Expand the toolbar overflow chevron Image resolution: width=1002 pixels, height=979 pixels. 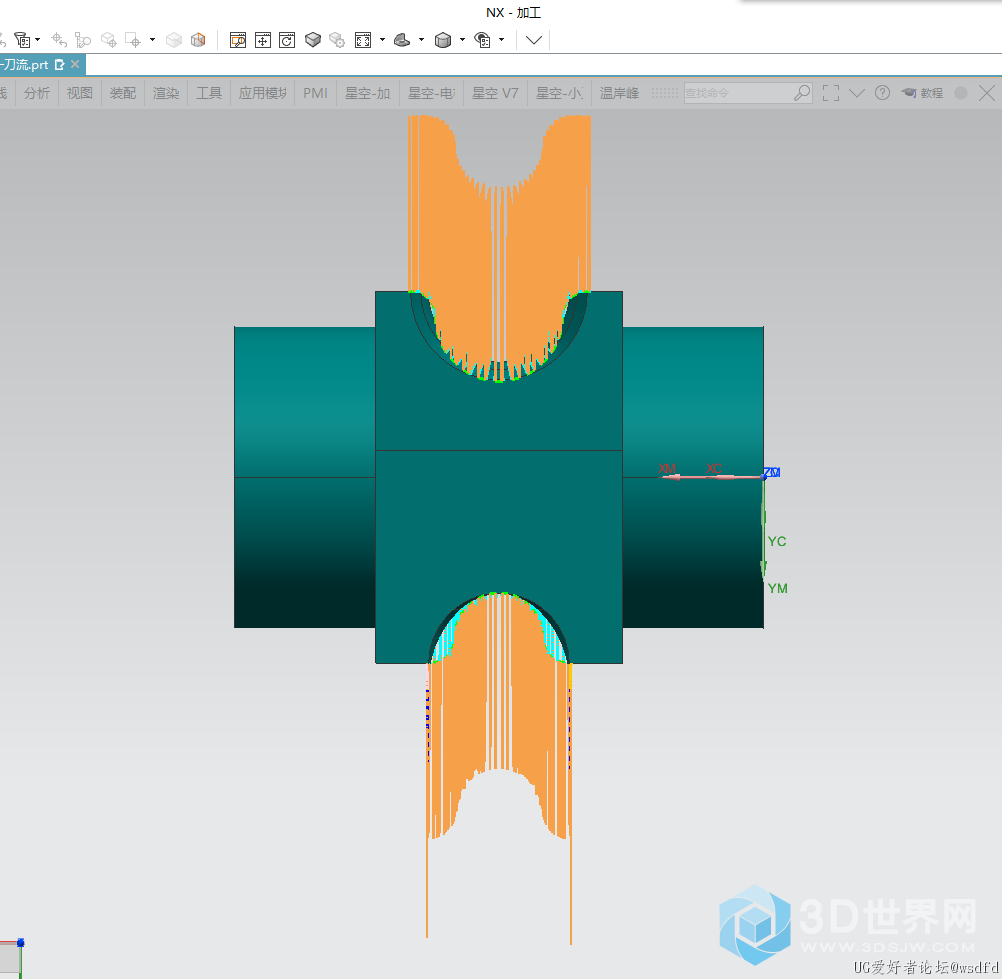pos(534,40)
